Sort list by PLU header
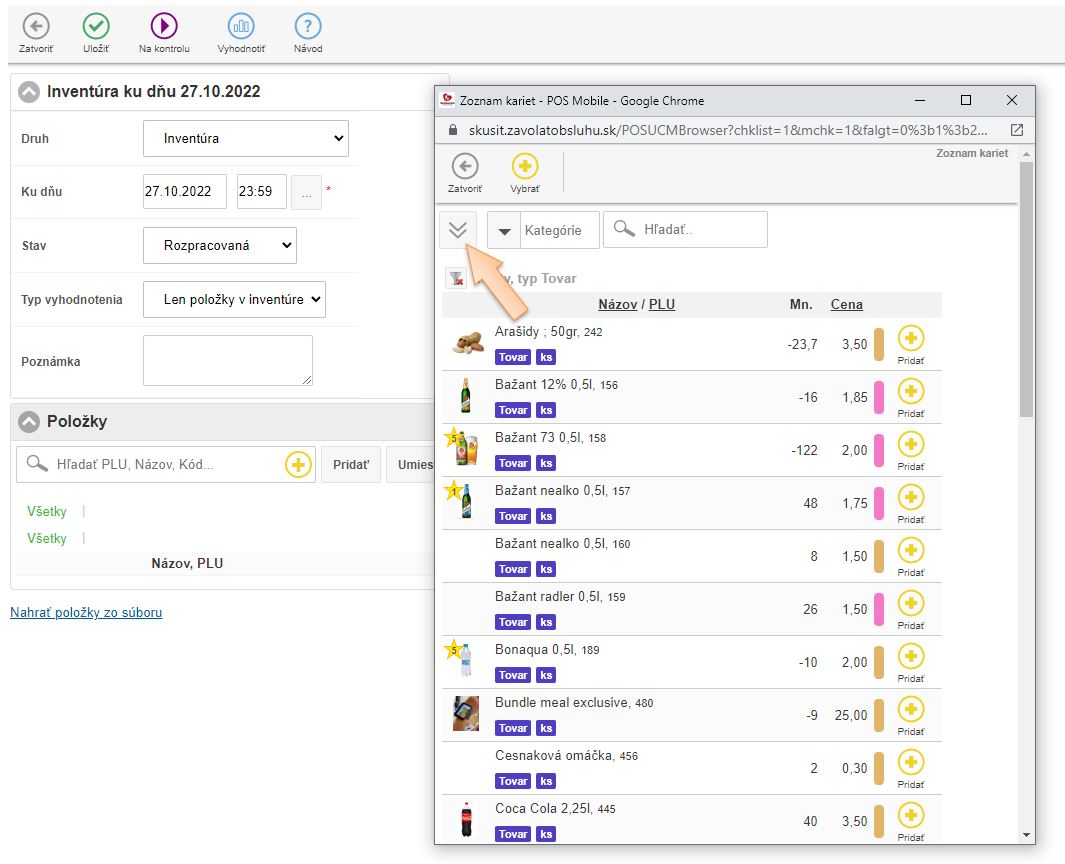Screen dimensions: 1065x864 [x=661, y=304]
